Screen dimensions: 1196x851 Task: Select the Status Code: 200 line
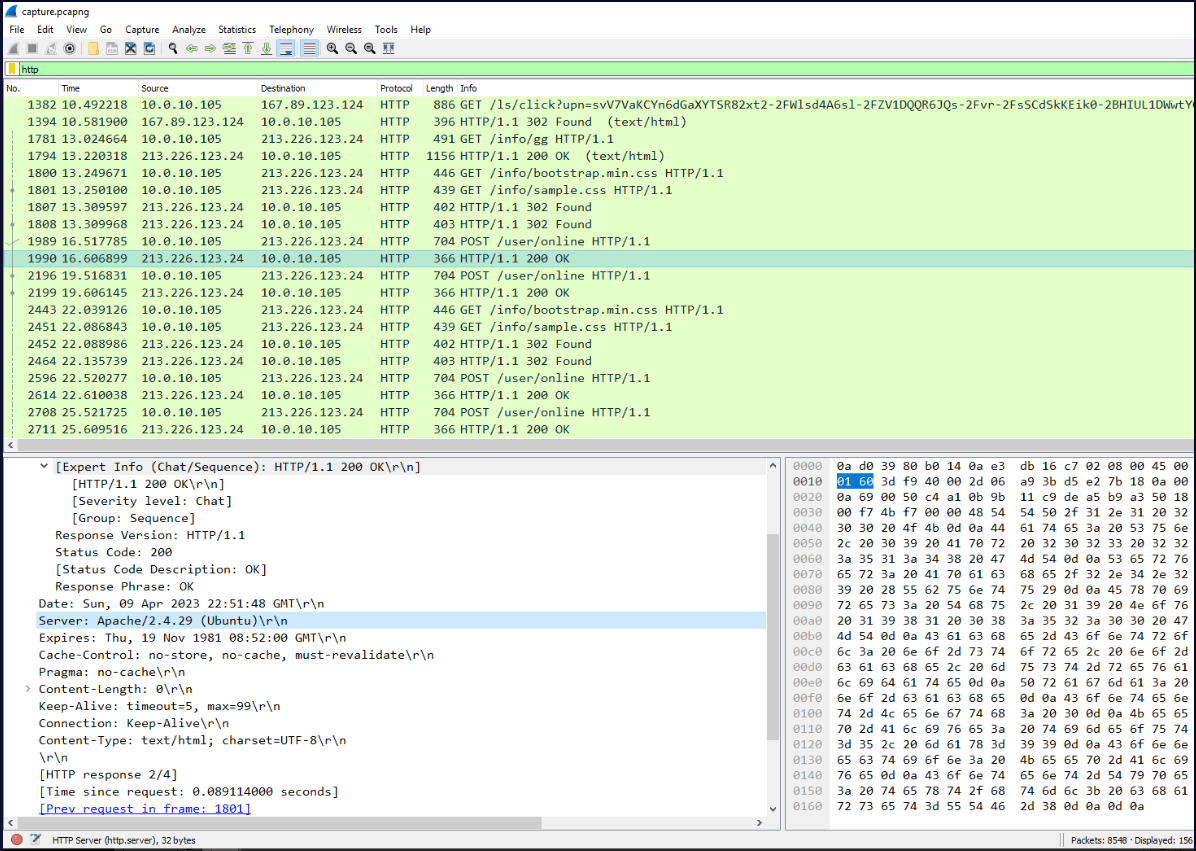114,552
